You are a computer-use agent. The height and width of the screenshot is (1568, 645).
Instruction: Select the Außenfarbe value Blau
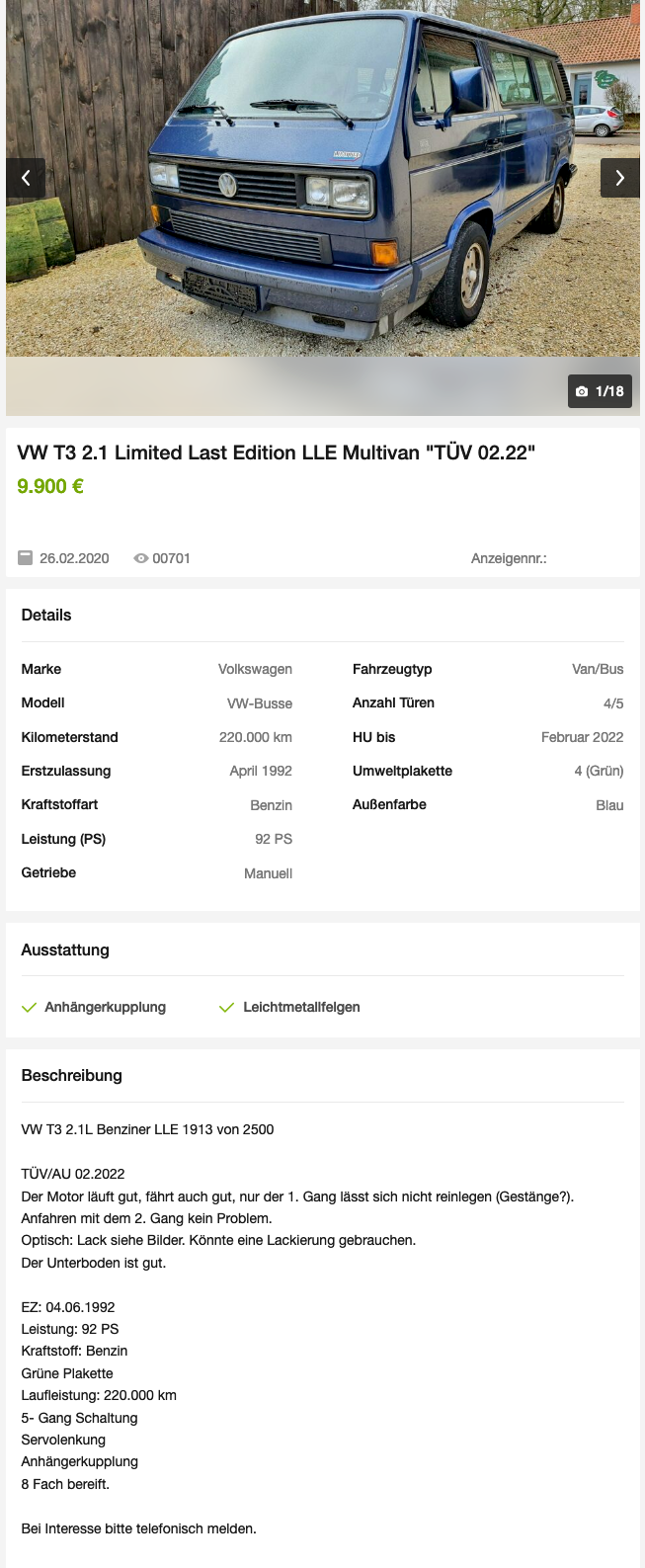(x=609, y=805)
